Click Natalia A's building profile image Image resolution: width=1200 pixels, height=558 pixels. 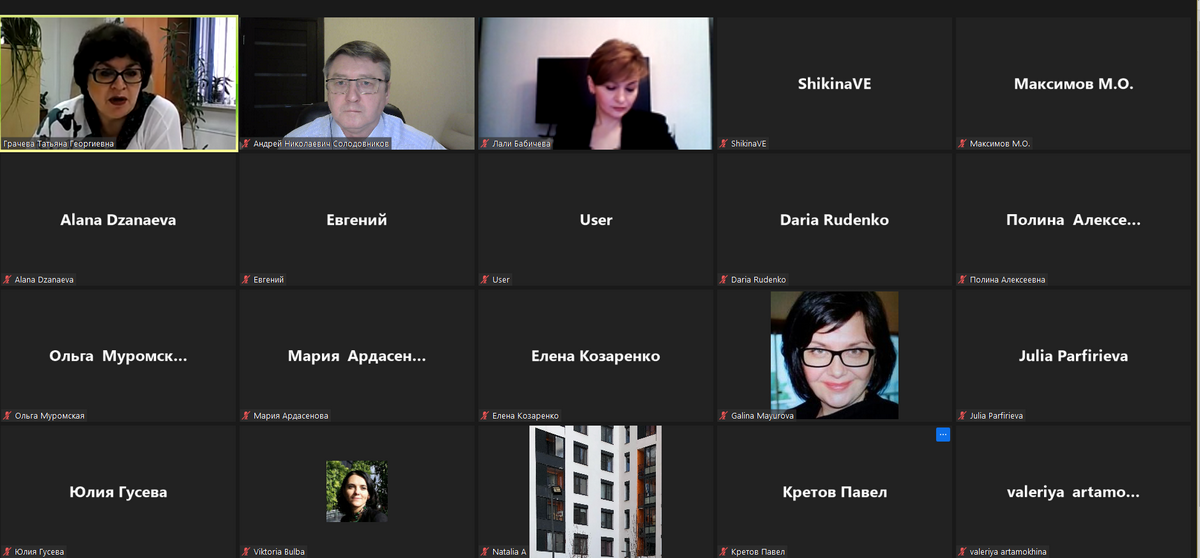596,491
